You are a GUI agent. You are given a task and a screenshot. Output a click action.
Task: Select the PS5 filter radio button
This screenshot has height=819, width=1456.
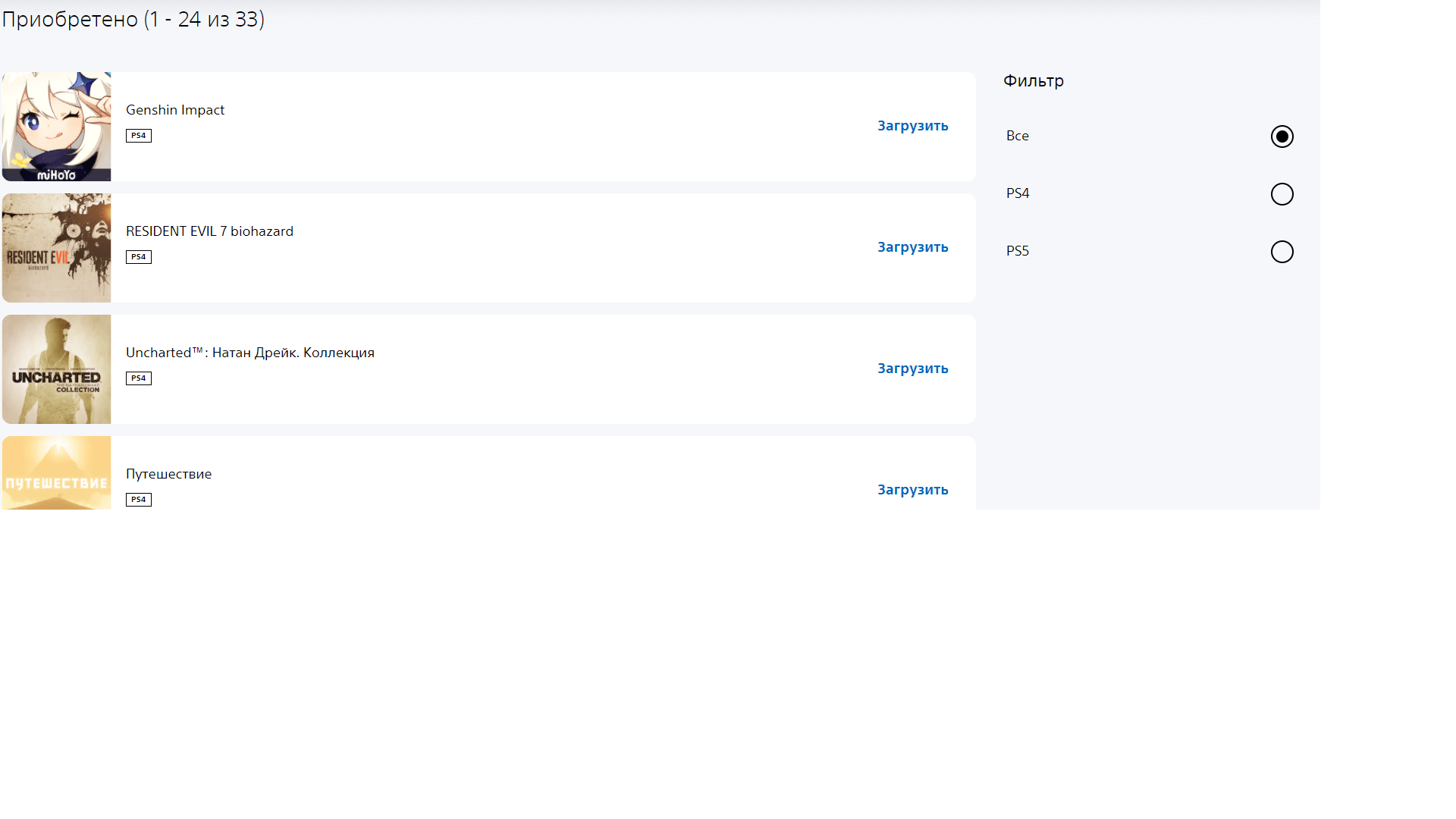[x=1282, y=252]
